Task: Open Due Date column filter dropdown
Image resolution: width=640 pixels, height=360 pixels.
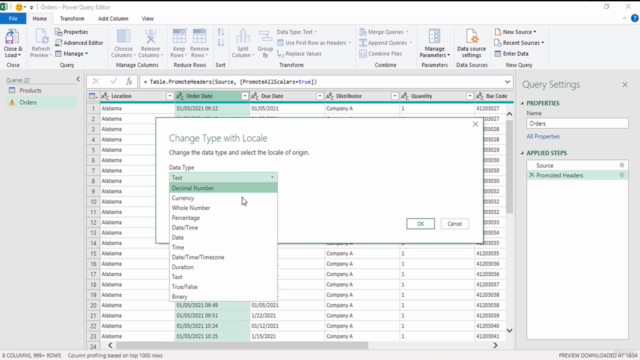Action: [x=320, y=96]
